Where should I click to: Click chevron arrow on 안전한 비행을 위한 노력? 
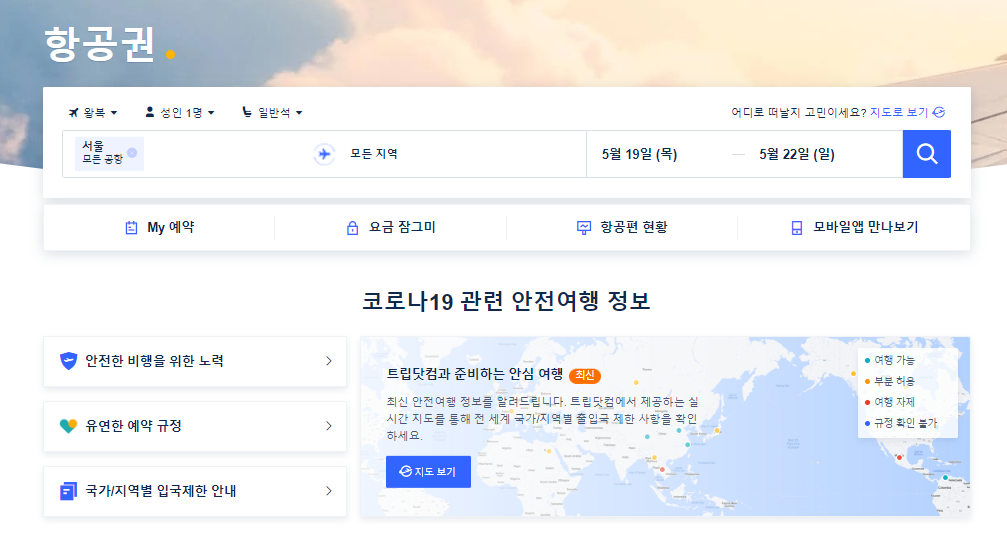click(x=329, y=361)
